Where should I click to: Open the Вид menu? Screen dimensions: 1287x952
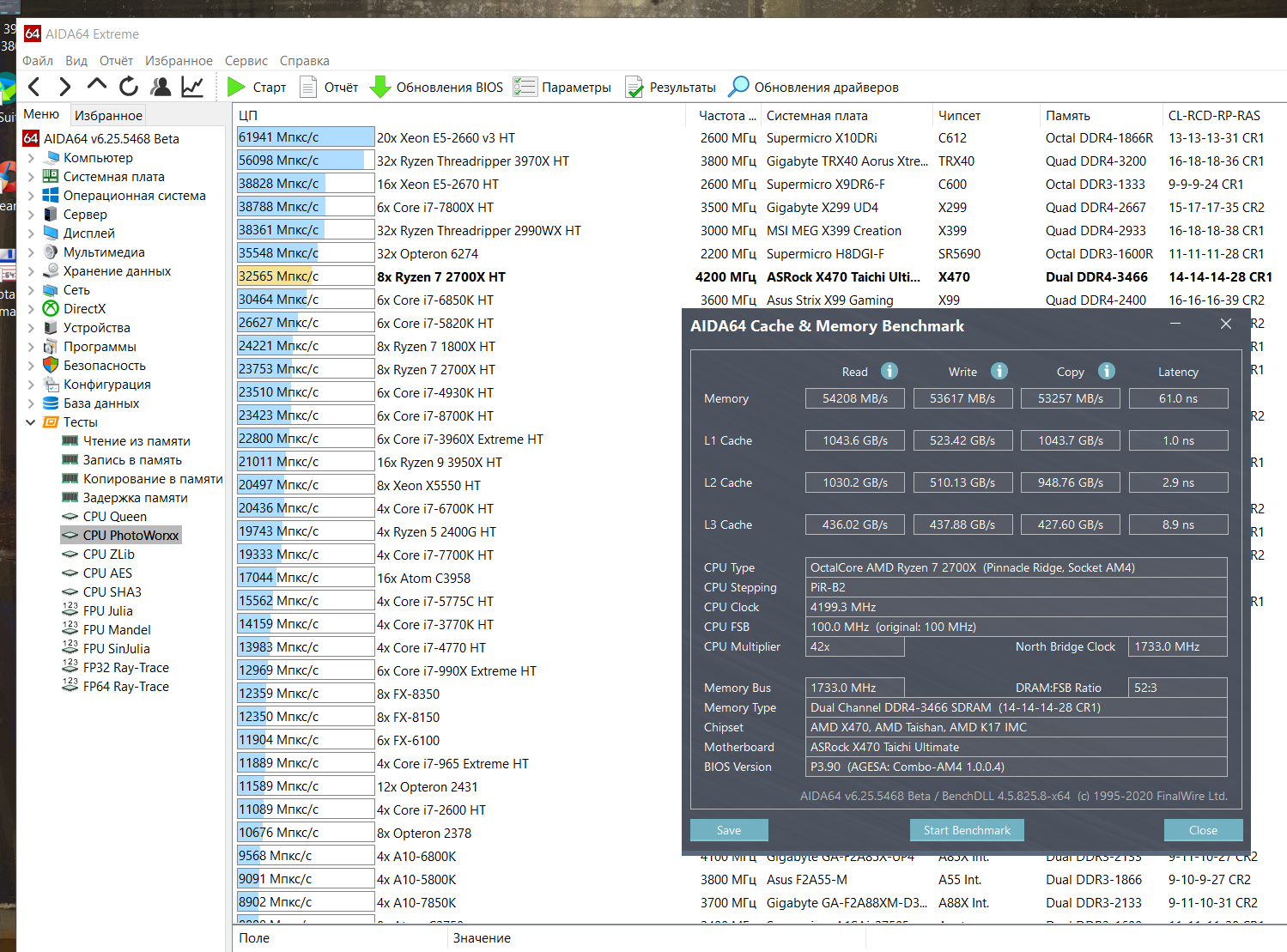tap(76, 61)
